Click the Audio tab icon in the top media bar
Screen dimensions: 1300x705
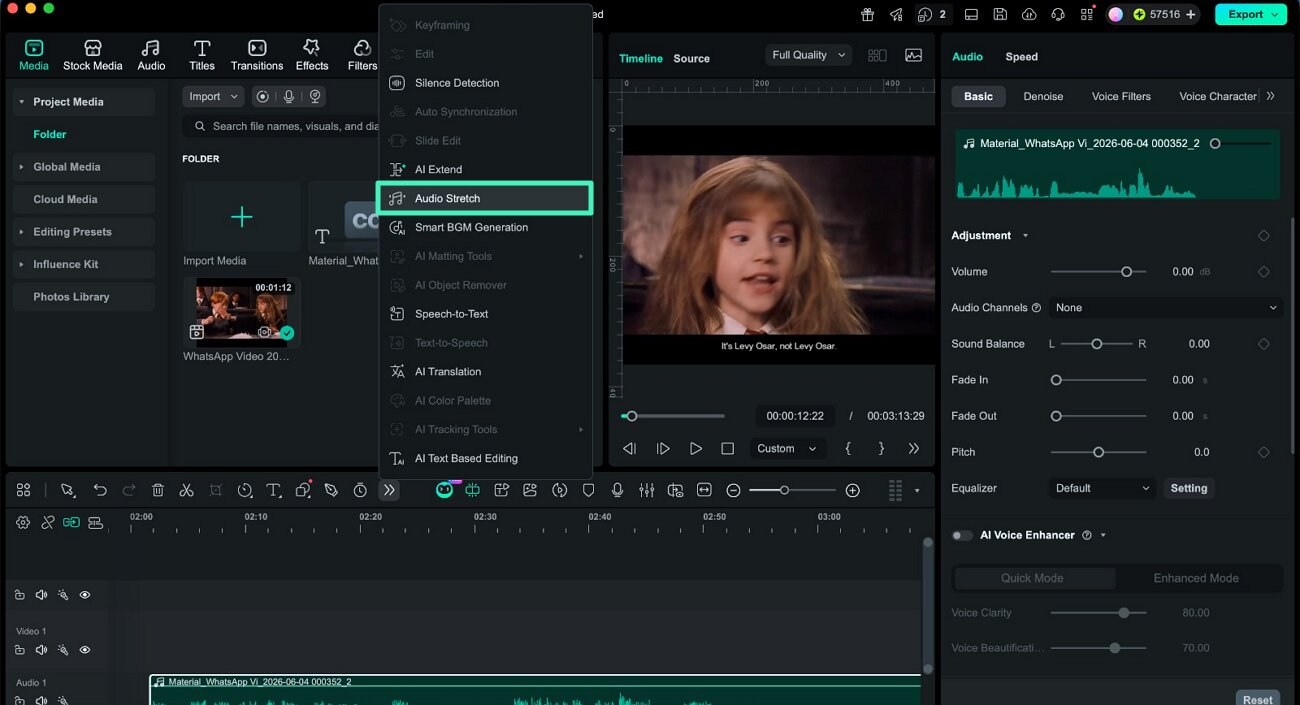151,55
